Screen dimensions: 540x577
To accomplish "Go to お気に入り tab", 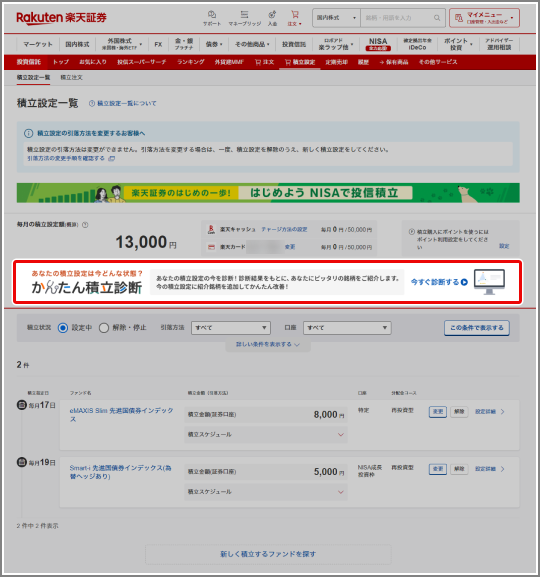I will pos(93,62).
